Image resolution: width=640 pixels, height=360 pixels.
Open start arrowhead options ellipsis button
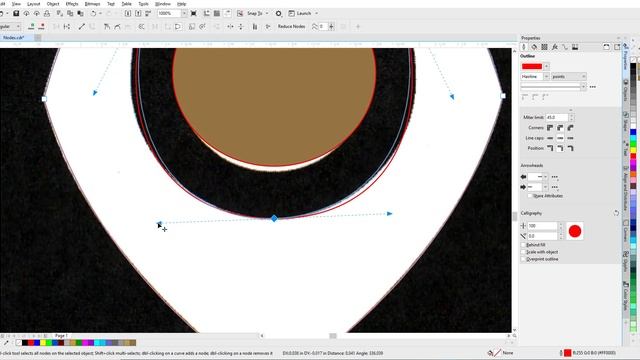[x=555, y=177]
